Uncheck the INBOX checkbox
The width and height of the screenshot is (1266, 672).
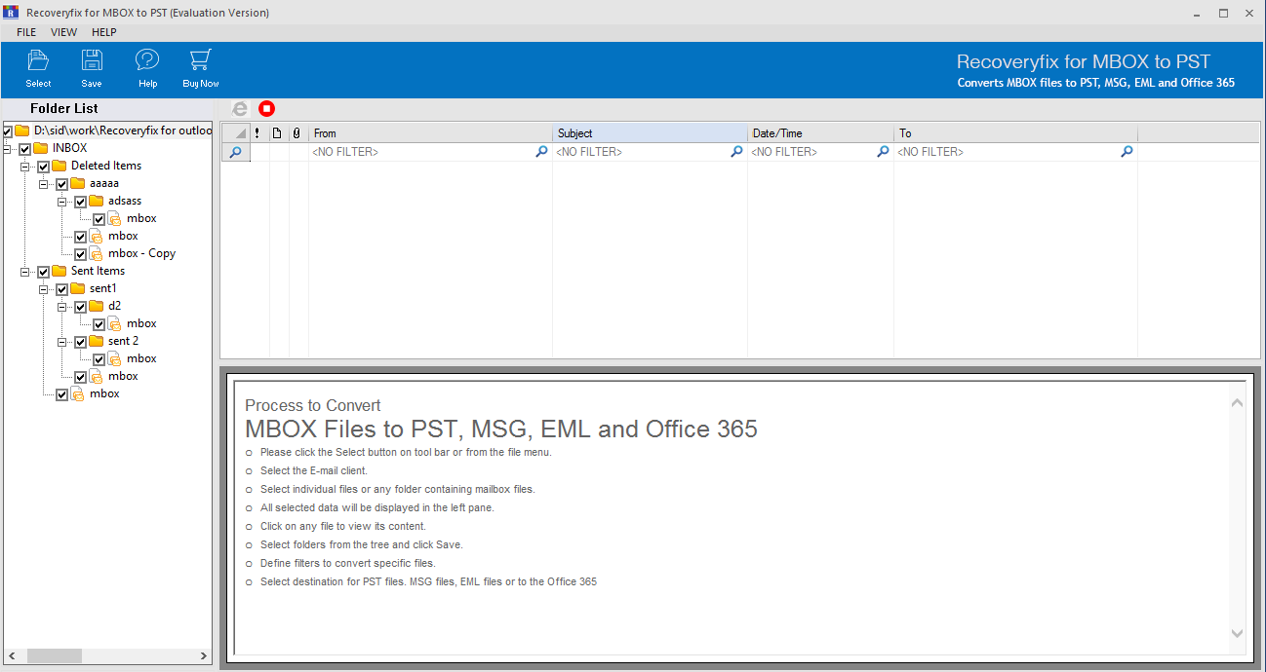(x=25, y=149)
